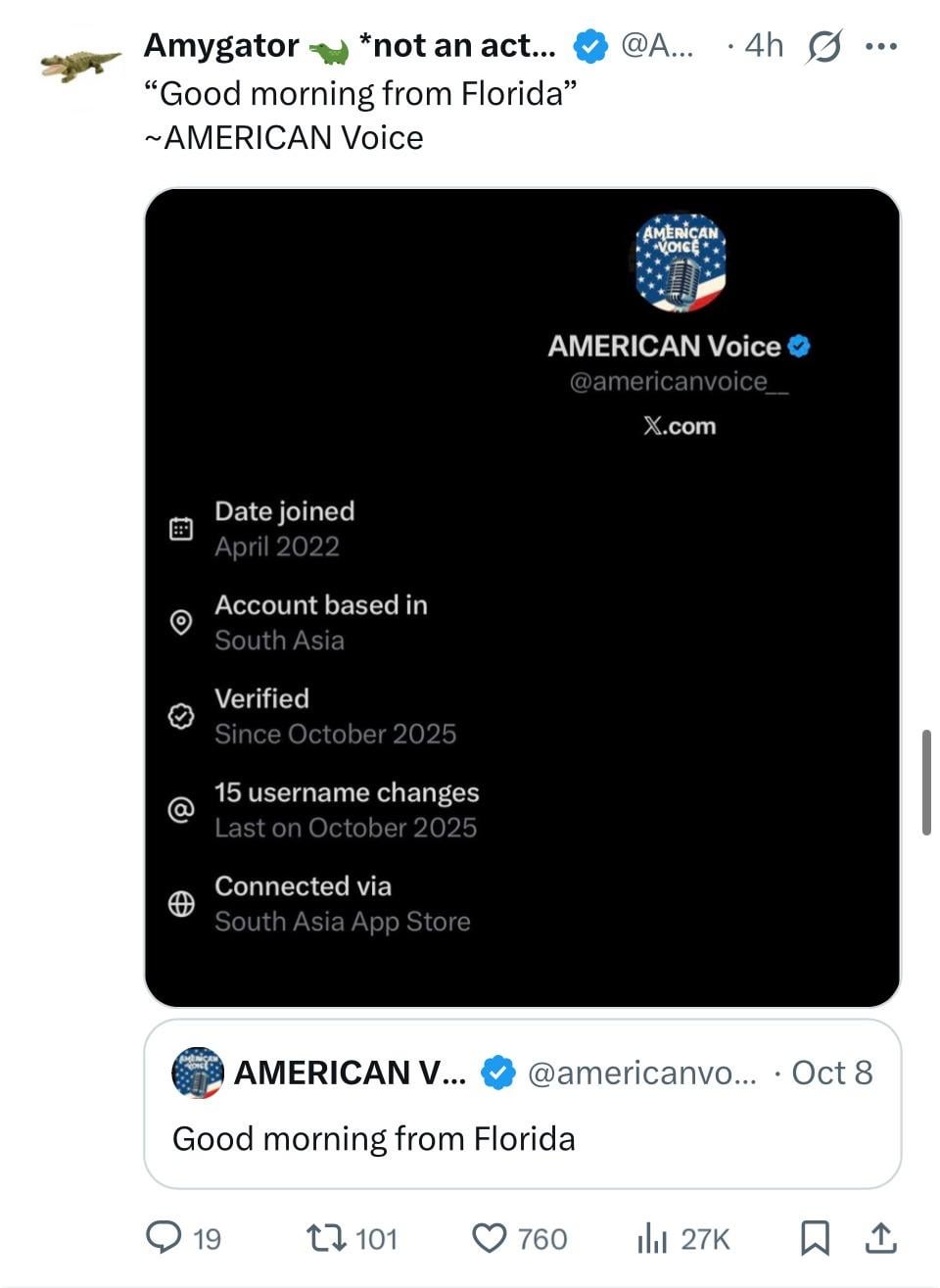Click the 4h timestamp of the tweet
The height and width of the screenshot is (1288, 940).
[764, 46]
